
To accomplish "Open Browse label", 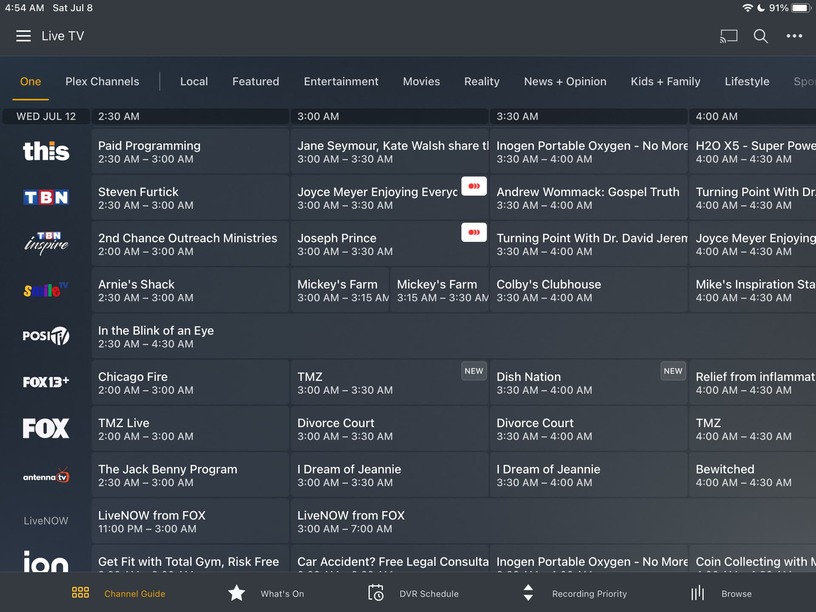I will point(736,594).
